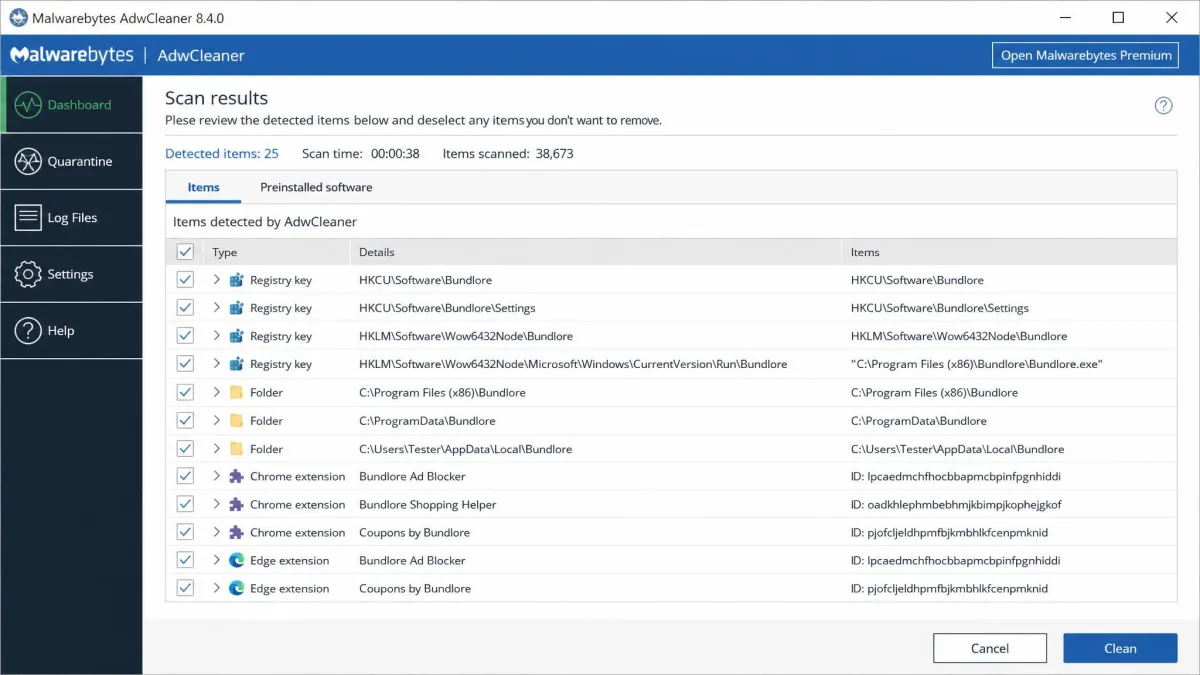
Task: Uncheck the Edge Bundlore Ad Blocker extension
Action: pos(185,560)
